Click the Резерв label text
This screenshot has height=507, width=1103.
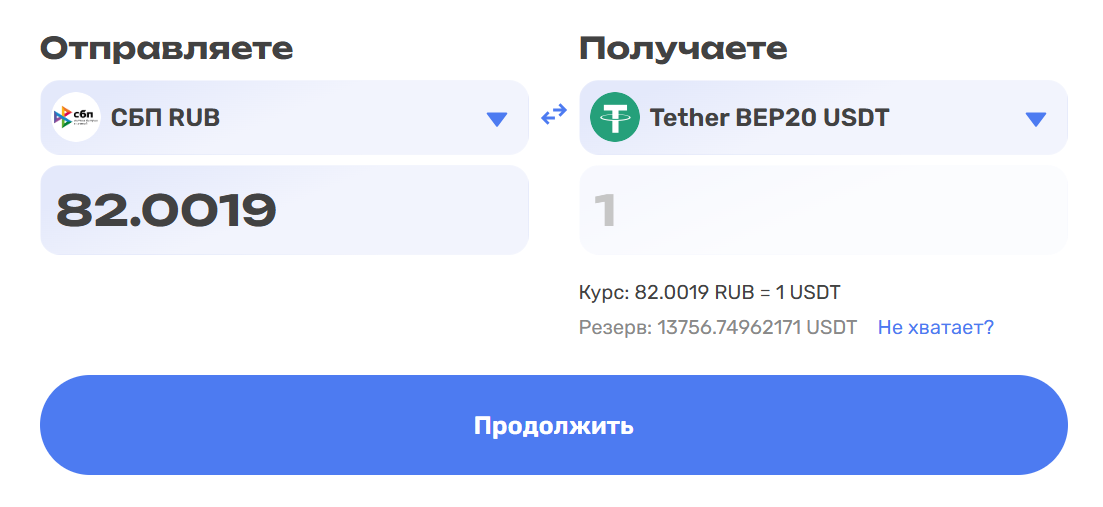pos(616,327)
